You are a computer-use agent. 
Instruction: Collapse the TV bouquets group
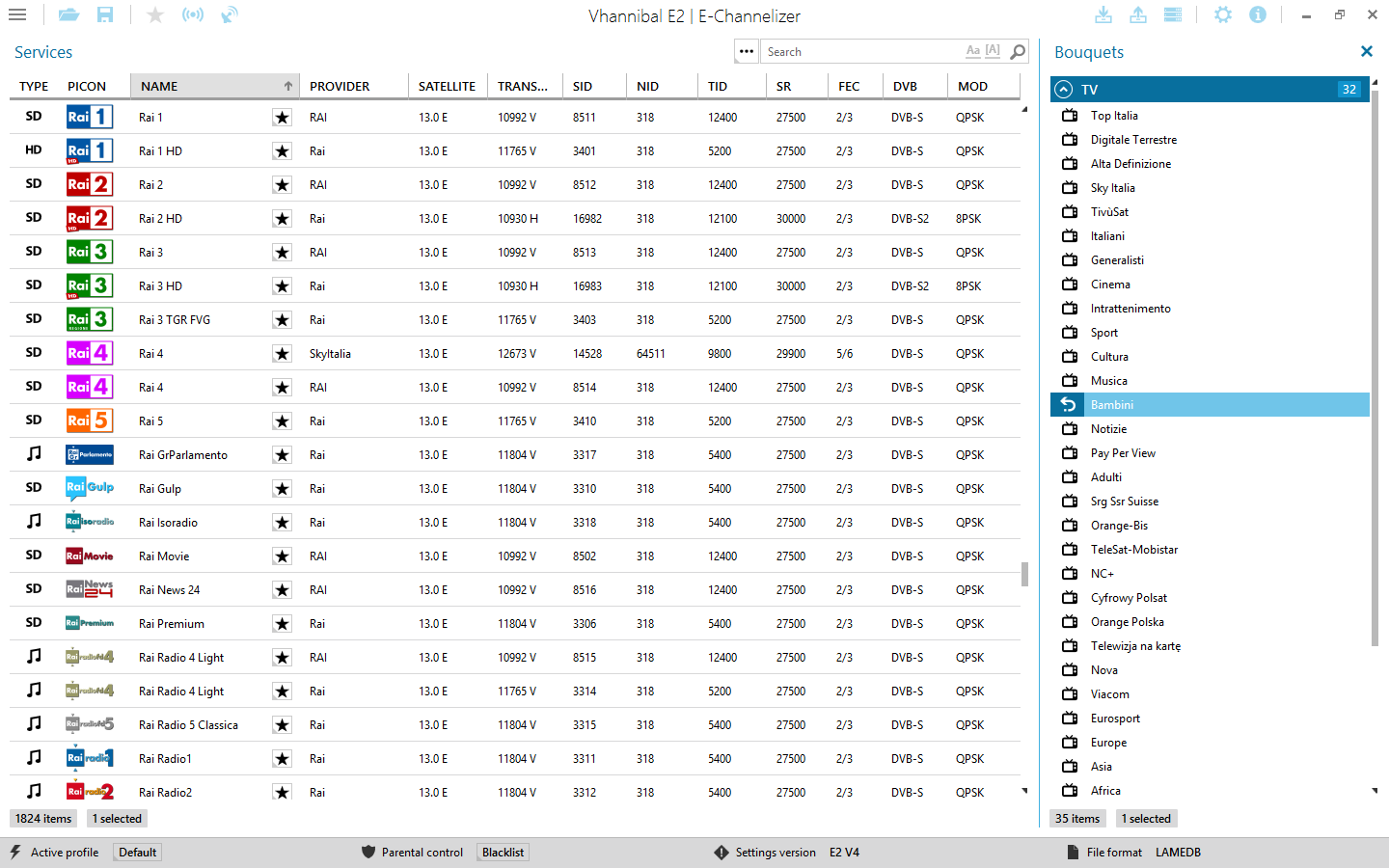tap(1064, 90)
